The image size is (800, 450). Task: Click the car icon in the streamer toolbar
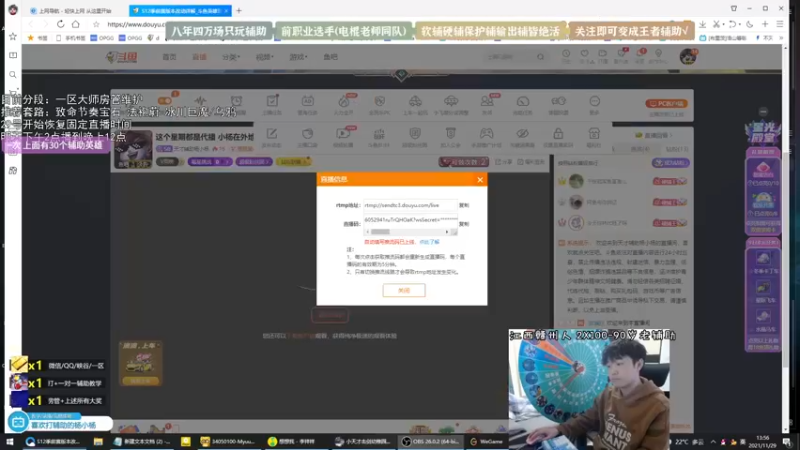coord(415,101)
